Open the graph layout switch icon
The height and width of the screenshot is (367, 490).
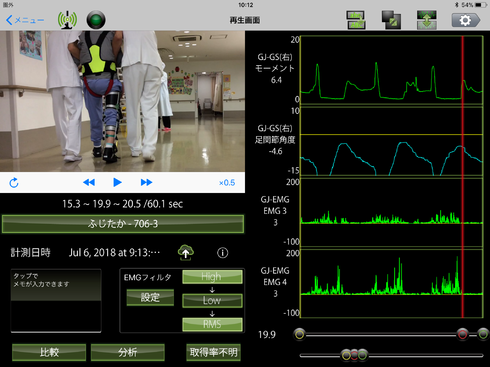click(356, 20)
